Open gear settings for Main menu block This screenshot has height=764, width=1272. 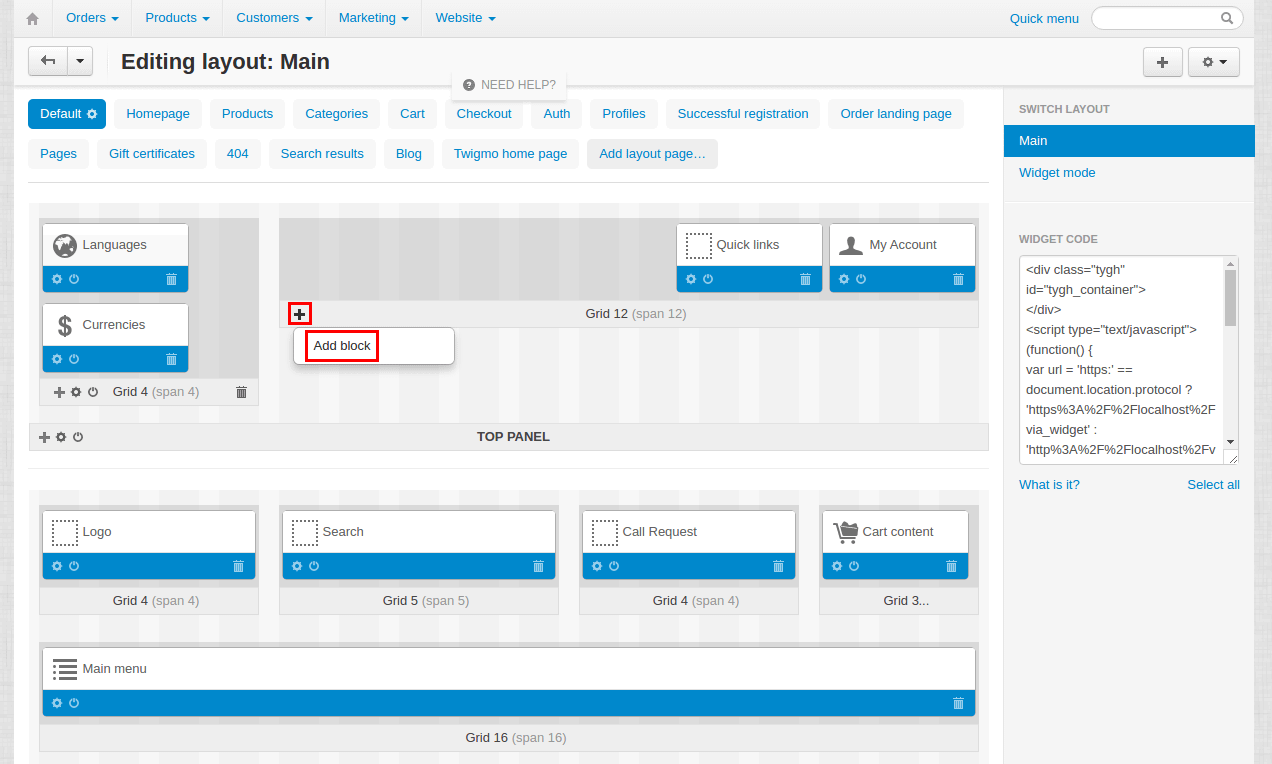57,703
